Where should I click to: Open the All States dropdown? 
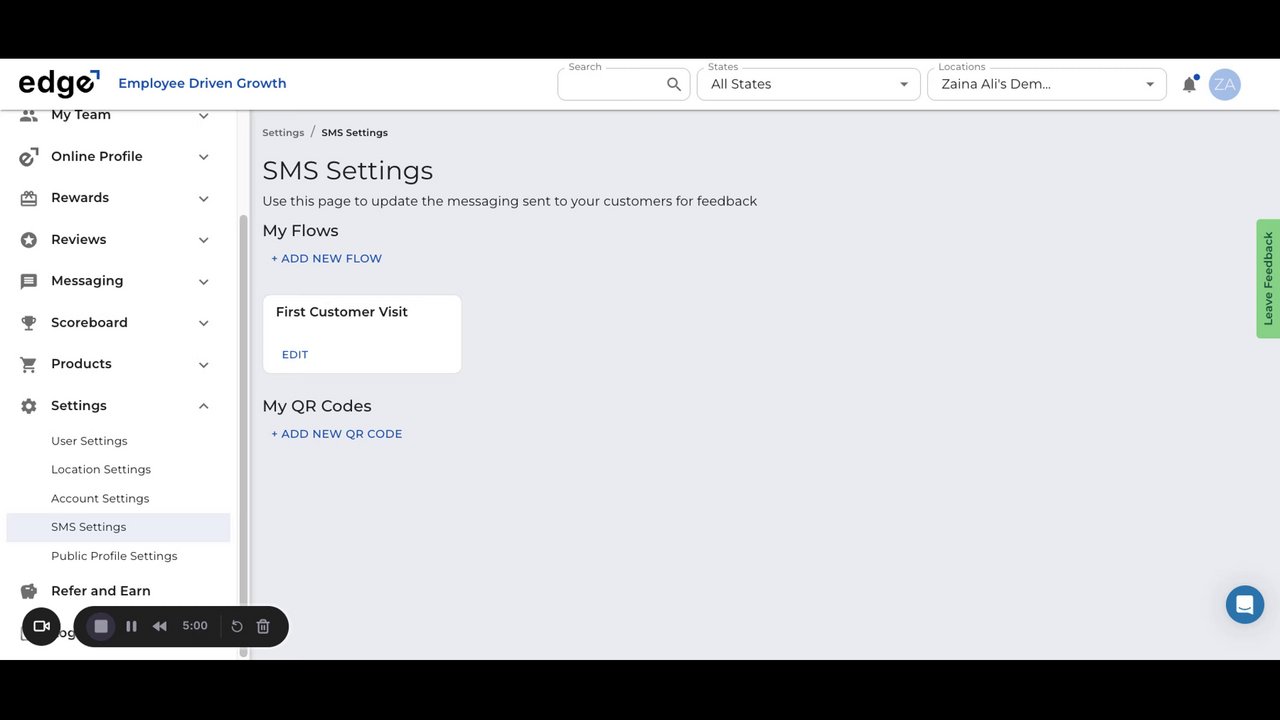click(808, 85)
